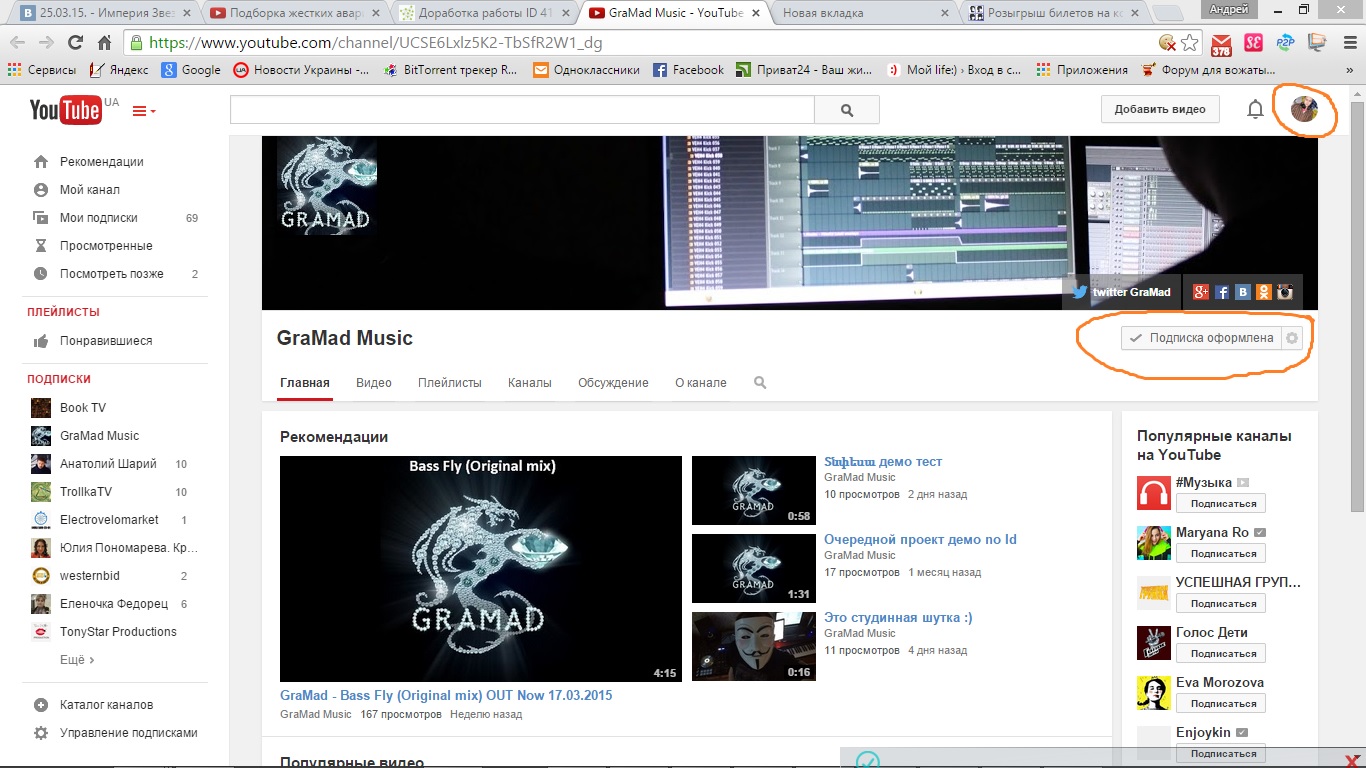The image size is (1366, 768).
Task: Click into the YouTube search field
Action: [522, 110]
